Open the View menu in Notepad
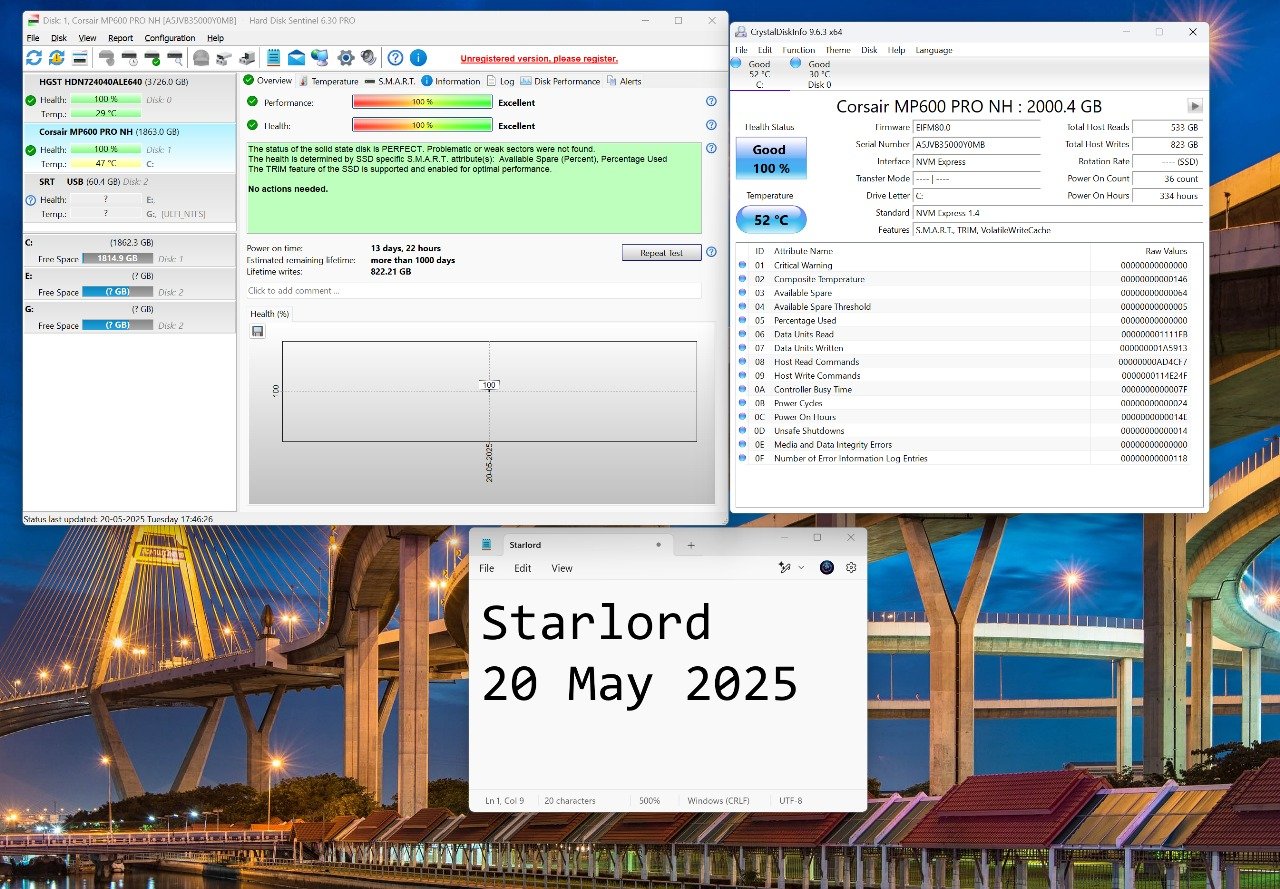This screenshot has height=889, width=1280. pyautogui.click(x=562, y=568)
